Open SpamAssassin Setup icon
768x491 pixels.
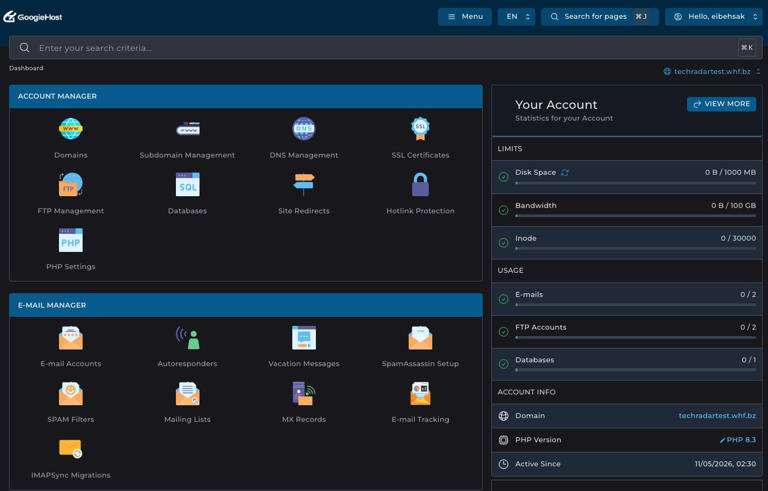[420, 338]
